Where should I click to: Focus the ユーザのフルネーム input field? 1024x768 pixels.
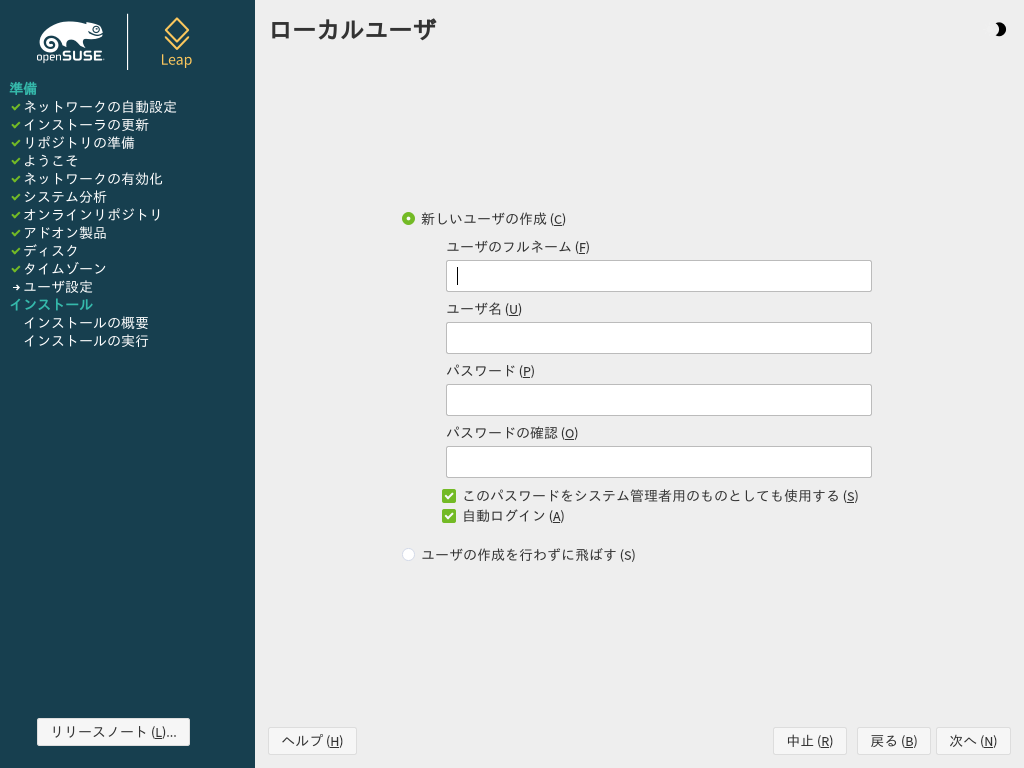pos(658,276)
